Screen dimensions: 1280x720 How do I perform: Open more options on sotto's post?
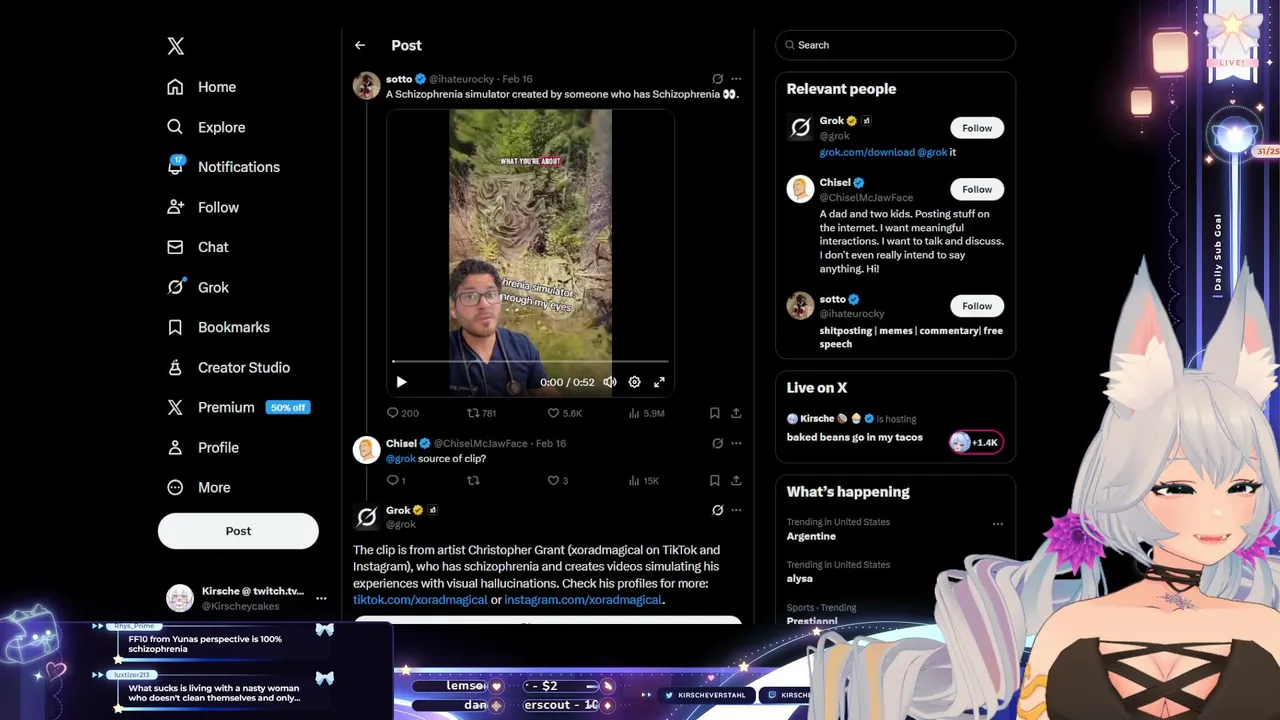[x=736, y=79]
